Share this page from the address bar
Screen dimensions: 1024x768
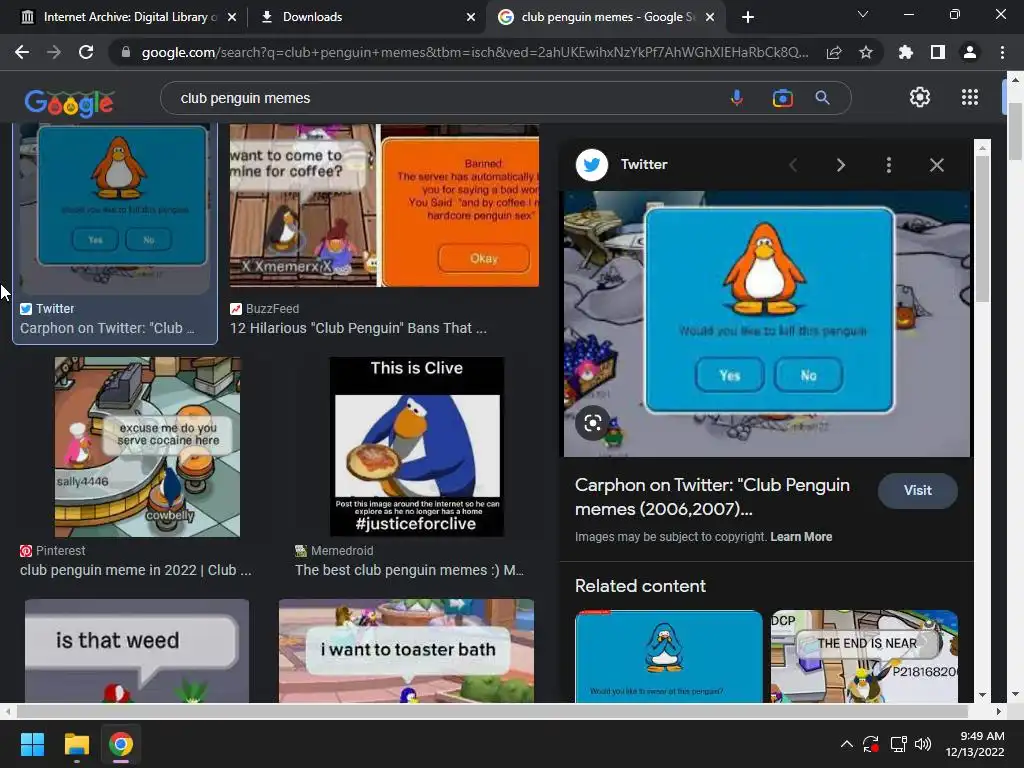tap(834, 52)
